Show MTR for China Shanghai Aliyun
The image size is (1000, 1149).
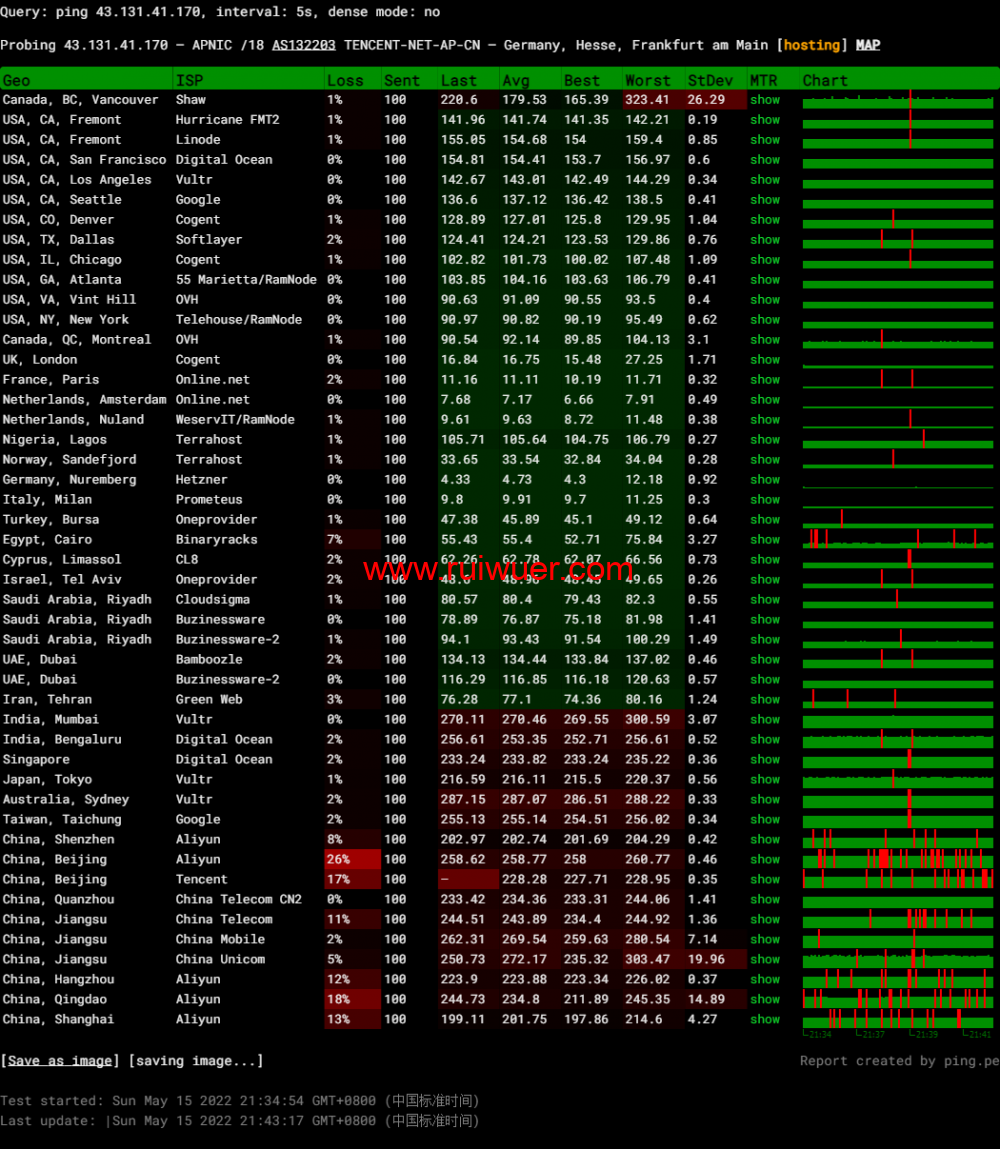pyautogui.click(x=765, y=1020)
